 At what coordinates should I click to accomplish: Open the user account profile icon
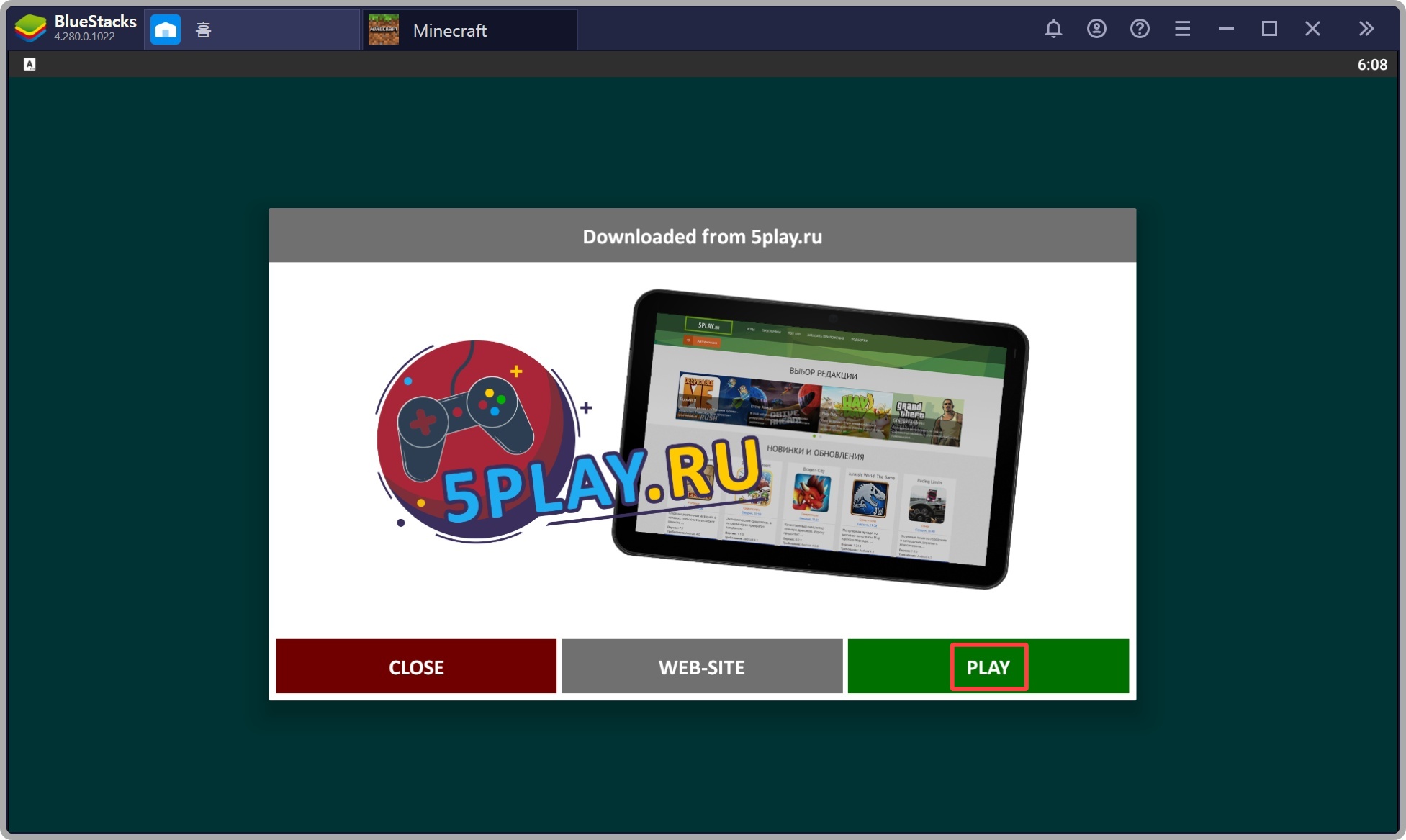point(1096,29)
